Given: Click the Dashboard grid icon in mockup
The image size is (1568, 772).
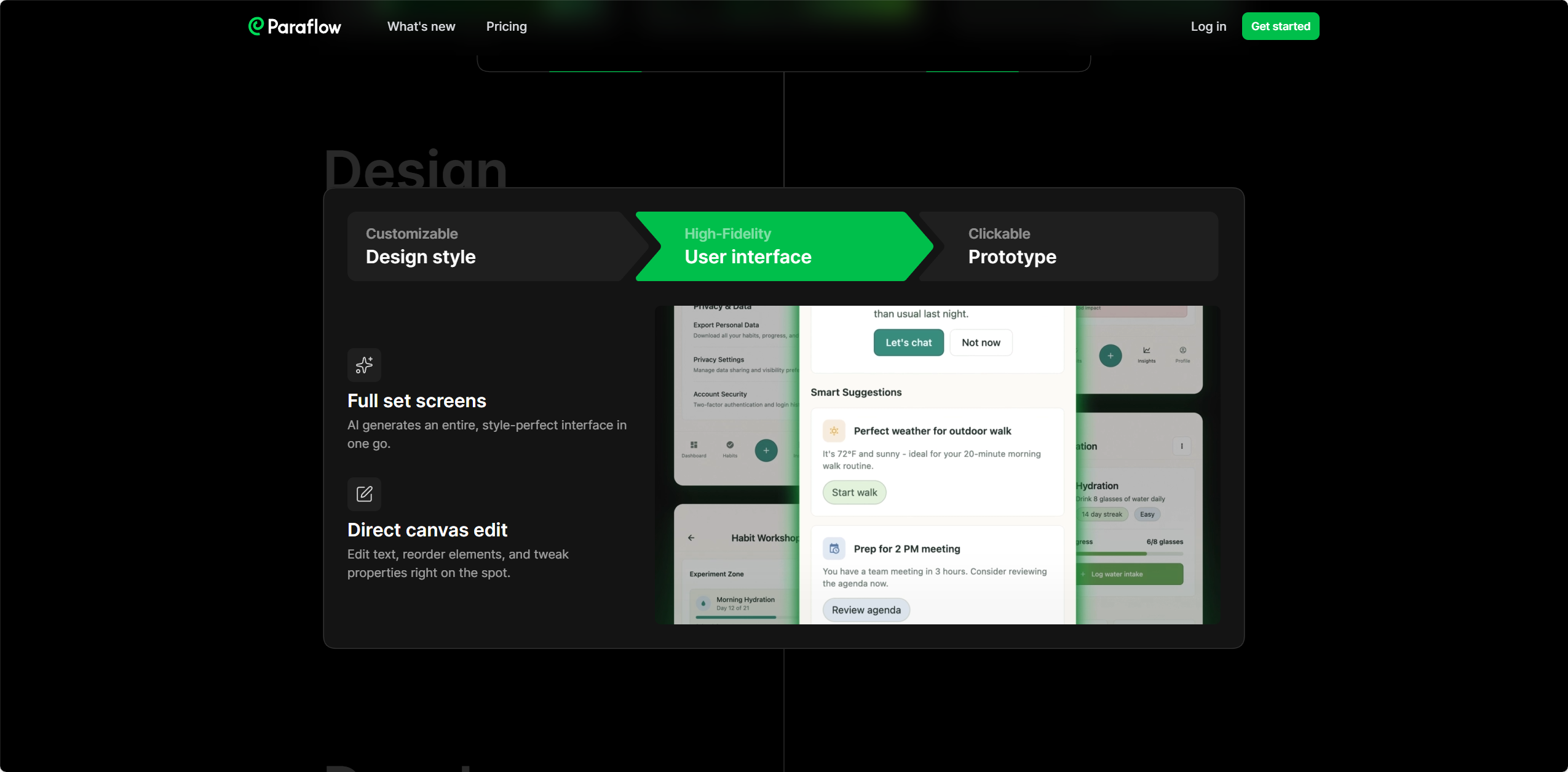Looking at the screenshot, I should tap(694, 445).
